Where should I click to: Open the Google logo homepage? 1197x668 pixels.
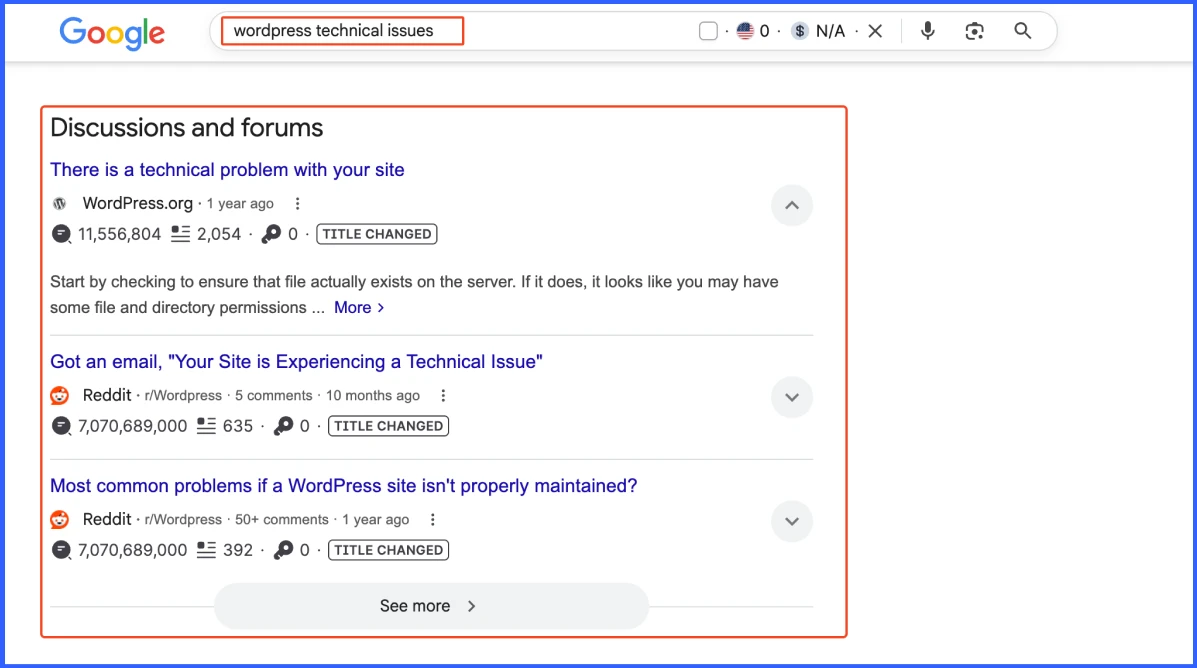click(112, 33)
